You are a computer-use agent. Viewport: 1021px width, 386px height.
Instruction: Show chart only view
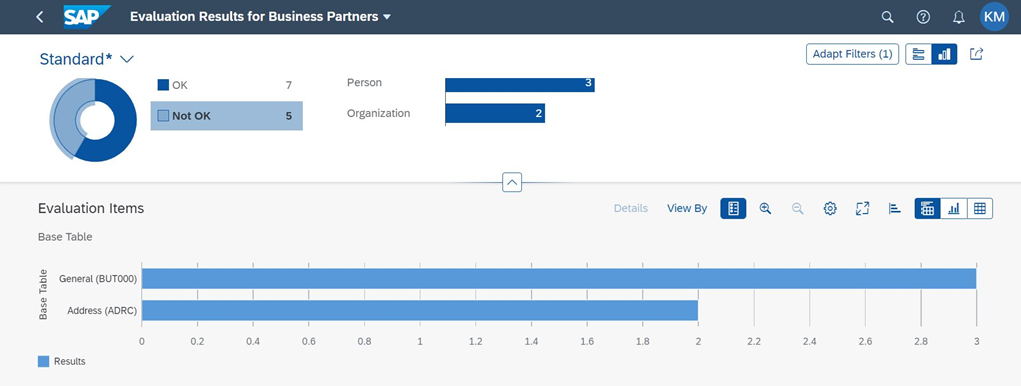coord(954,208)
